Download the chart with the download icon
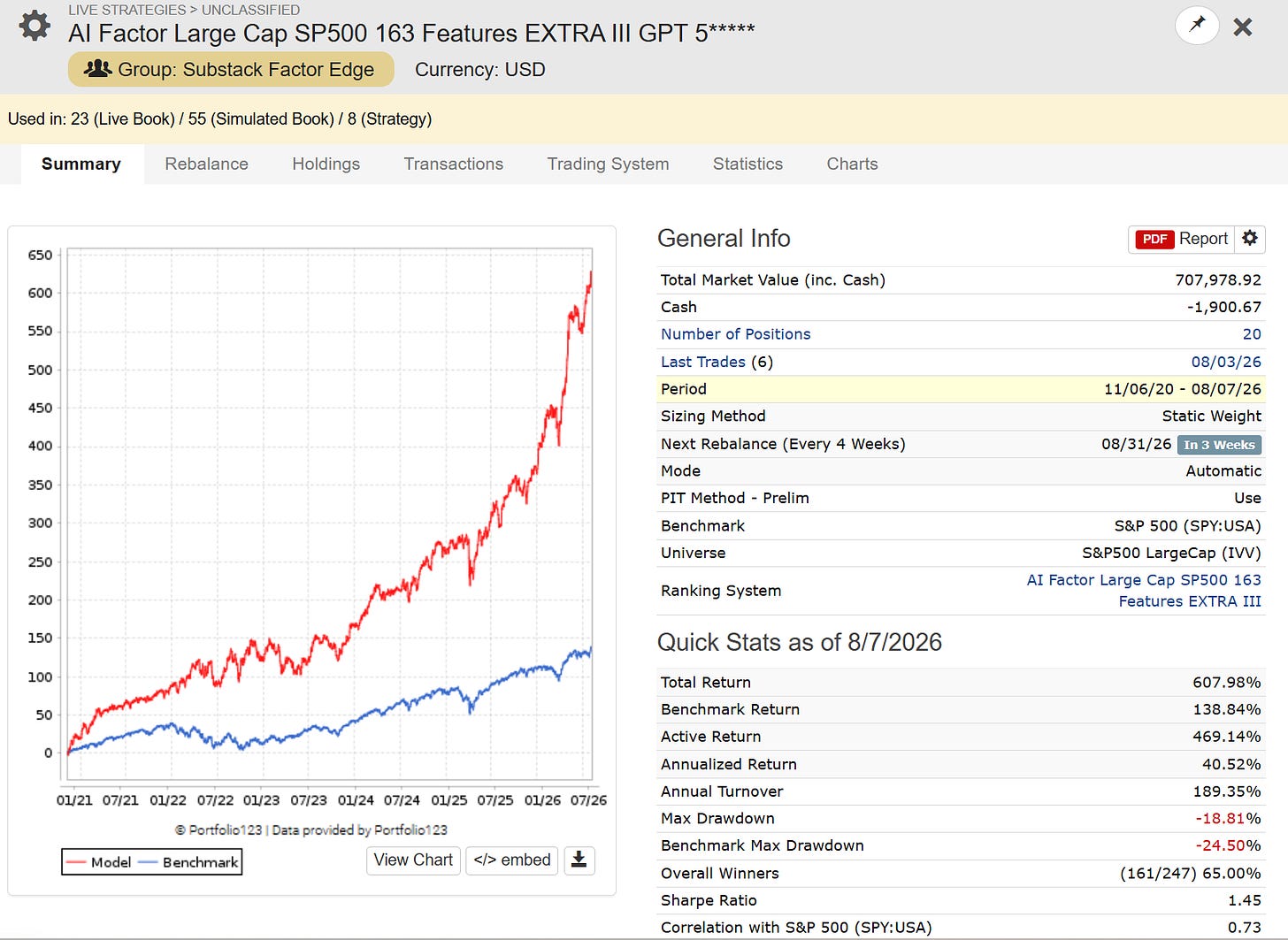 click(579, 860)
